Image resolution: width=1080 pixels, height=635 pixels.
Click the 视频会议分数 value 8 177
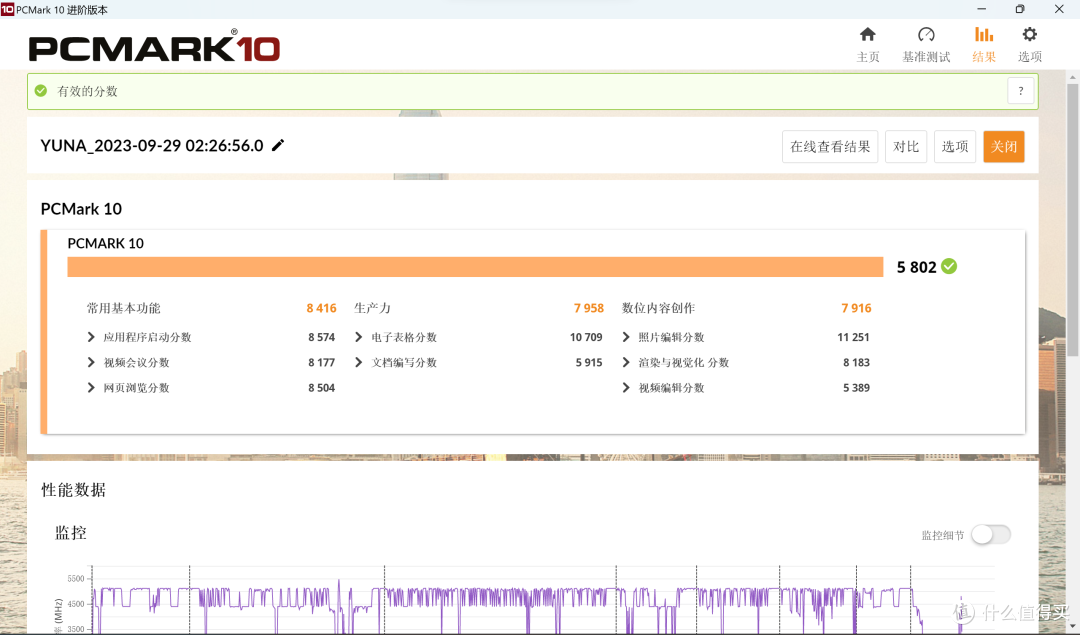(322, 362)
